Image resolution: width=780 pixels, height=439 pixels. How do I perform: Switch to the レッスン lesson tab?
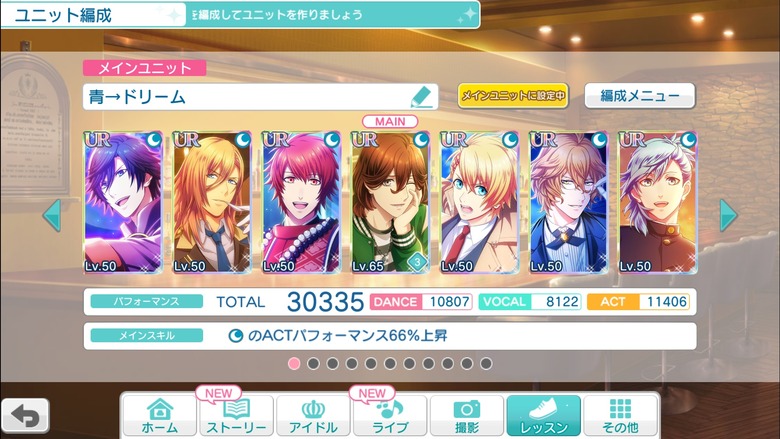pos(543,416)
